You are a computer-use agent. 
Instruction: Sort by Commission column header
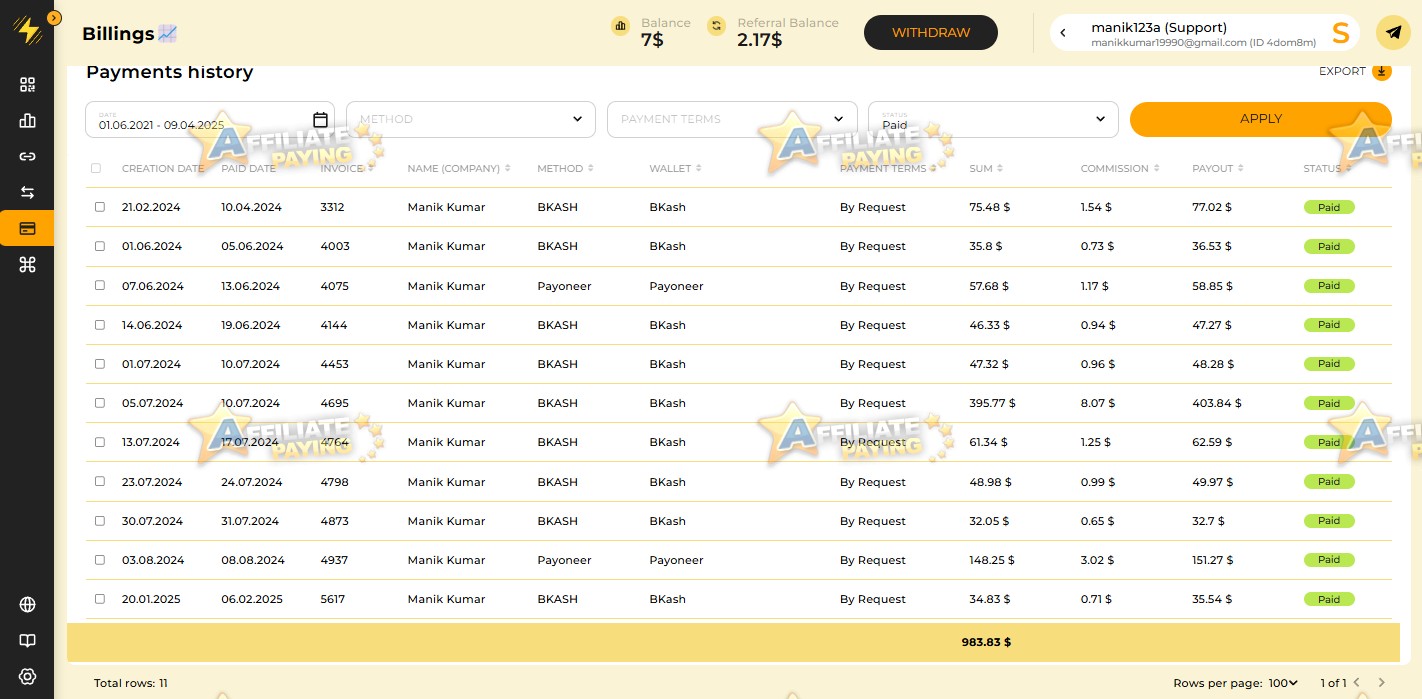tap(1120, 168)
